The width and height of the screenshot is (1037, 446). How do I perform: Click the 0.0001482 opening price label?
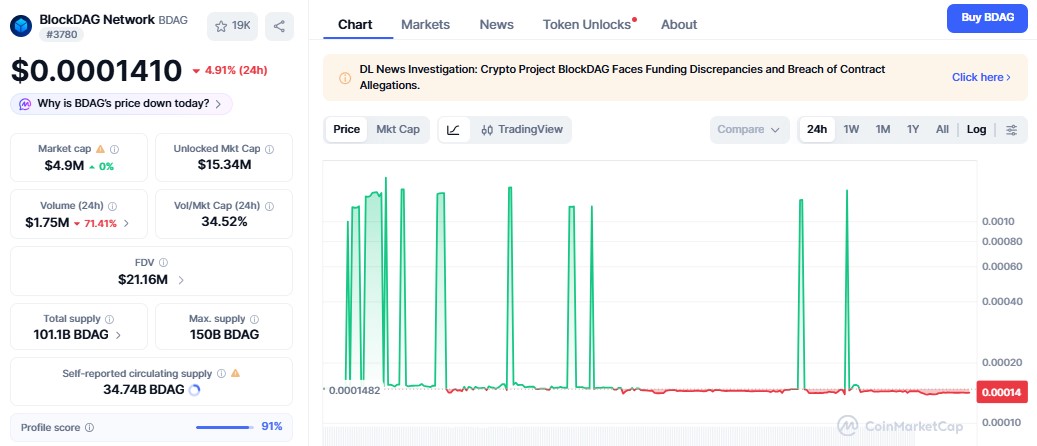[x=354, y=390]
